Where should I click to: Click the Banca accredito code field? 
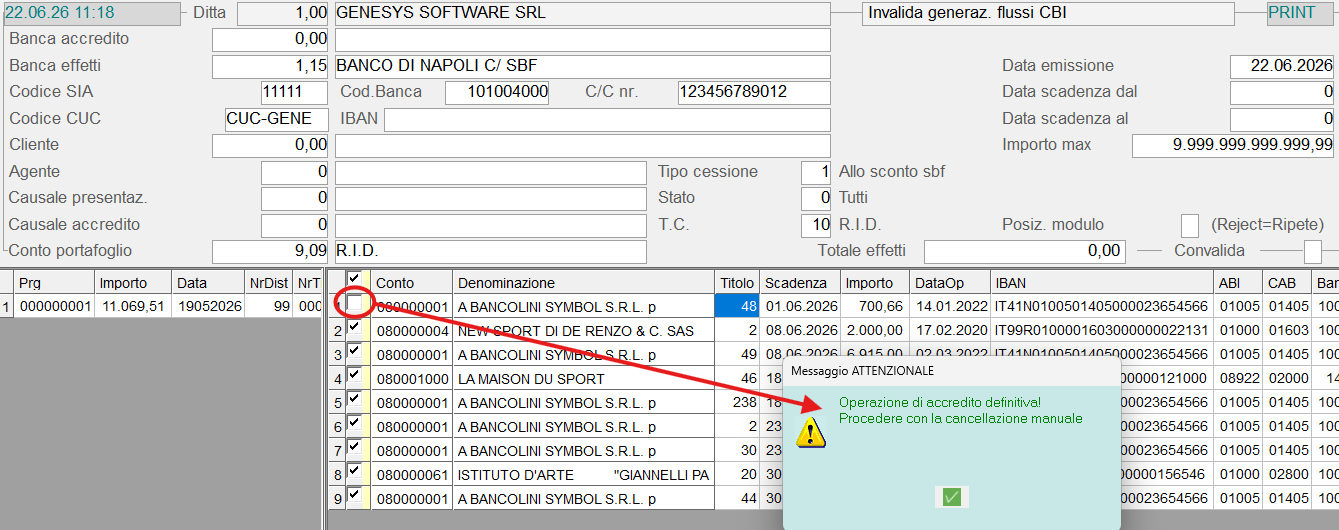click(270, 40)
